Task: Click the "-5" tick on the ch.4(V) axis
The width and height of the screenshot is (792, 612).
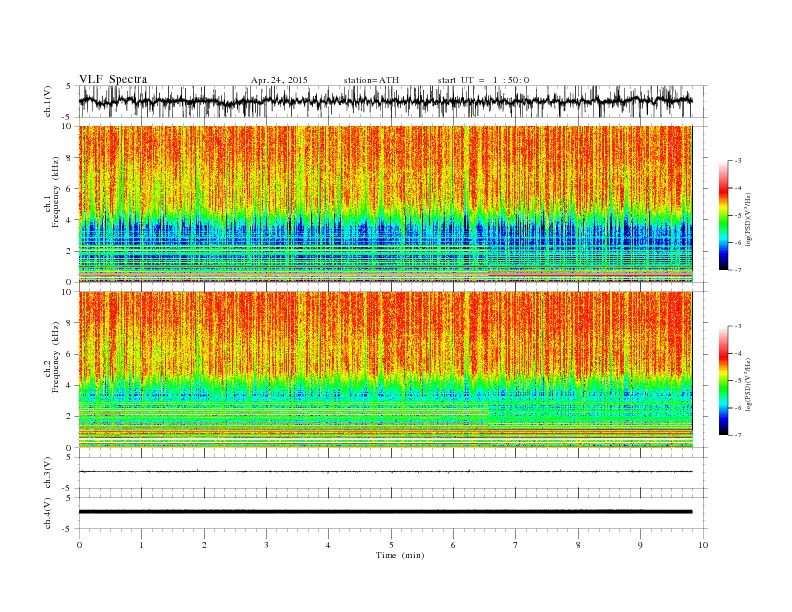Action: coord(68,529)
